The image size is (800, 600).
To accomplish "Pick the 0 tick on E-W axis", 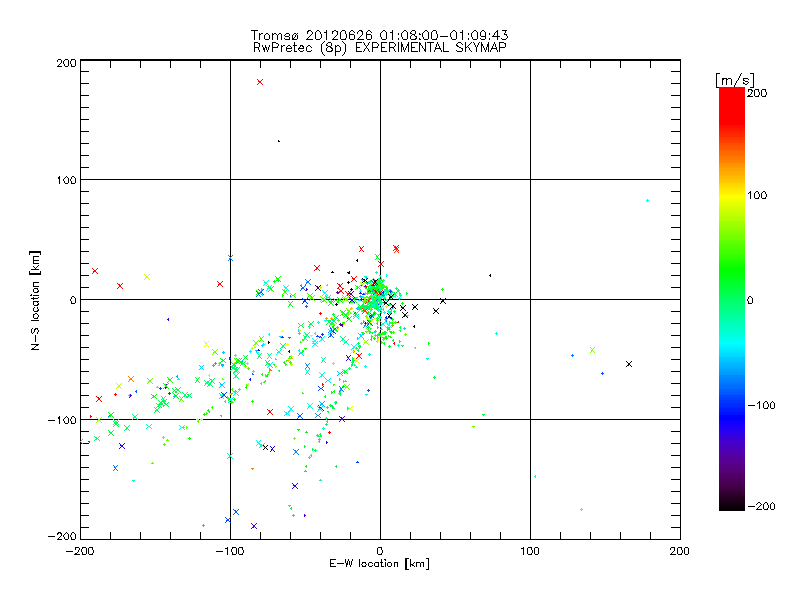I will (x=380, y=551).
